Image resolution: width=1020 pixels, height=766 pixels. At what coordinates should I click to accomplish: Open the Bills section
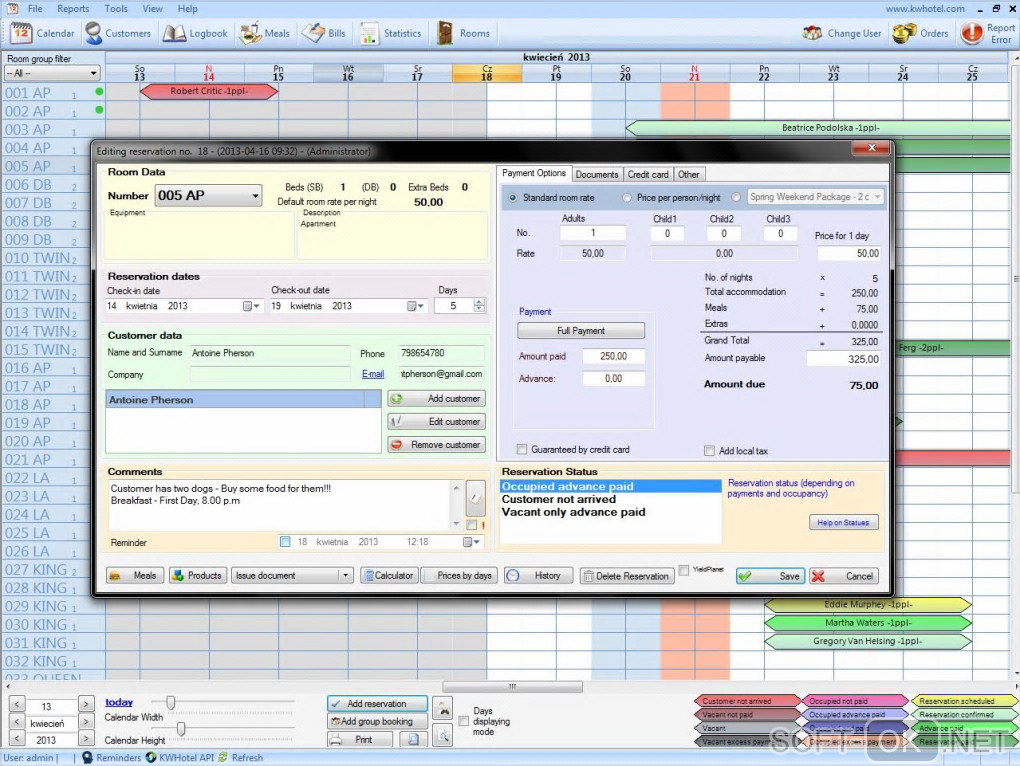[325, 33]
